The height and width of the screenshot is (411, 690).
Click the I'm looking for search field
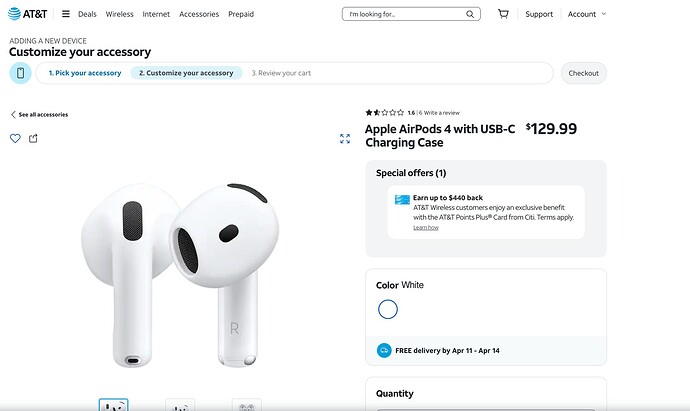pos(402,14)
